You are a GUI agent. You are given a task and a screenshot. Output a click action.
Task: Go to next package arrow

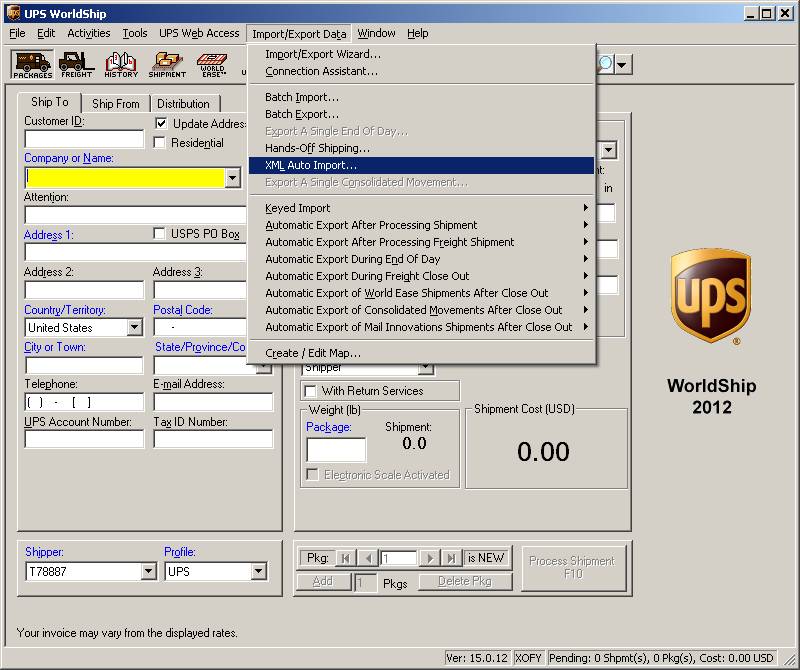coord(430,558)
